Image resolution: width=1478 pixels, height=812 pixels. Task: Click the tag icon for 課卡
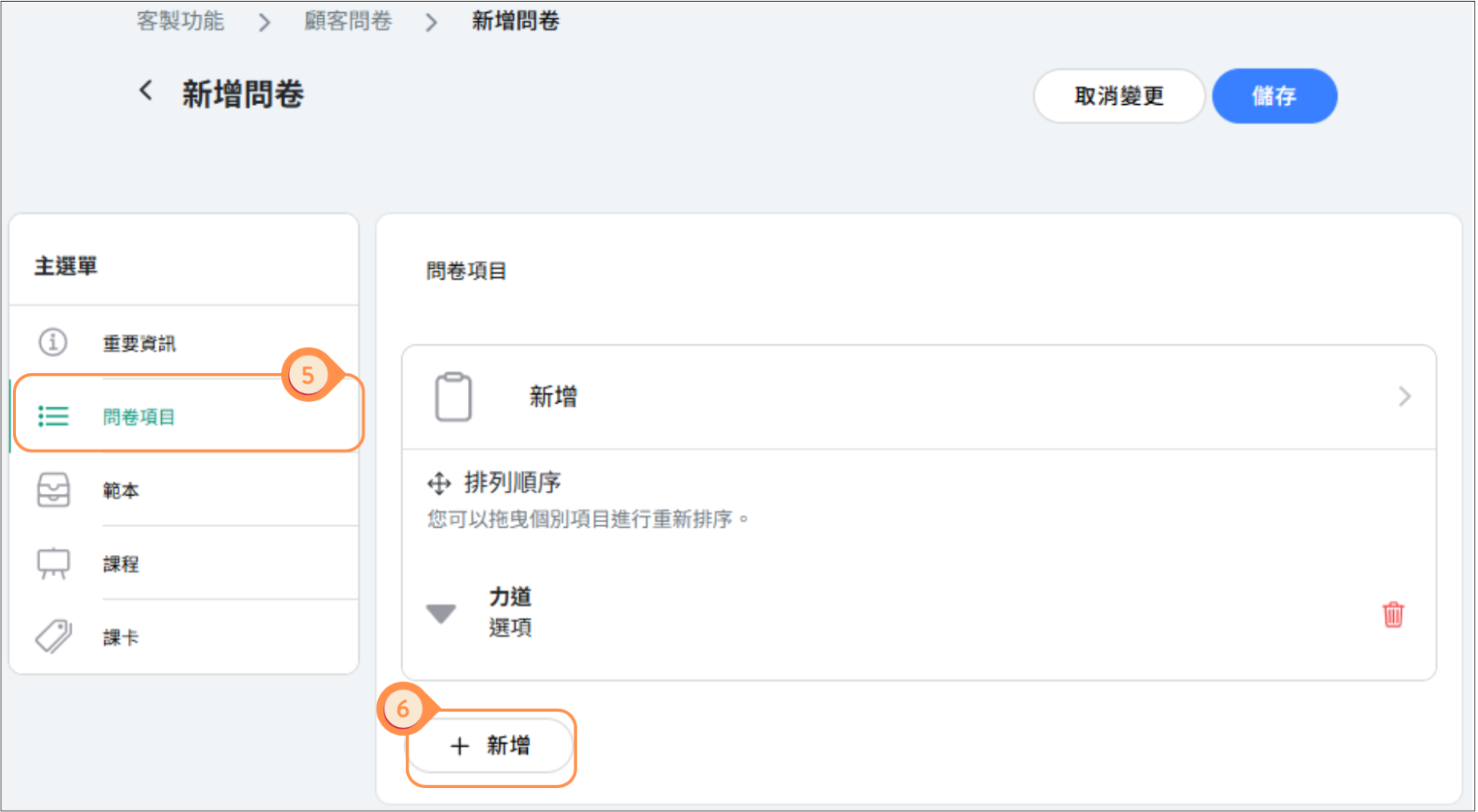[x=54, y=637]
